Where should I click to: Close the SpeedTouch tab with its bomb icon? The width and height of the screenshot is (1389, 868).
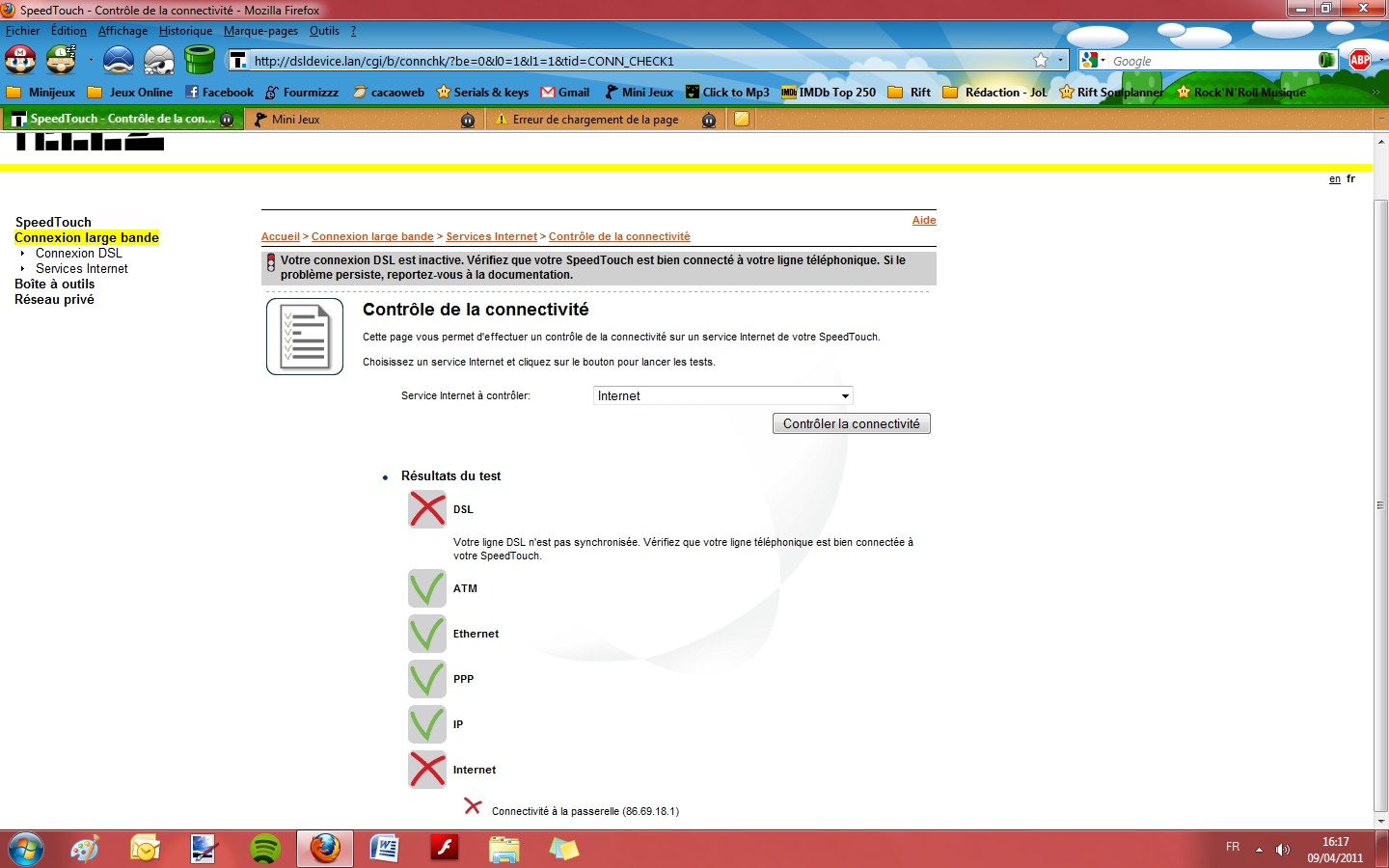pyautogui.click(x=227, y=120)
